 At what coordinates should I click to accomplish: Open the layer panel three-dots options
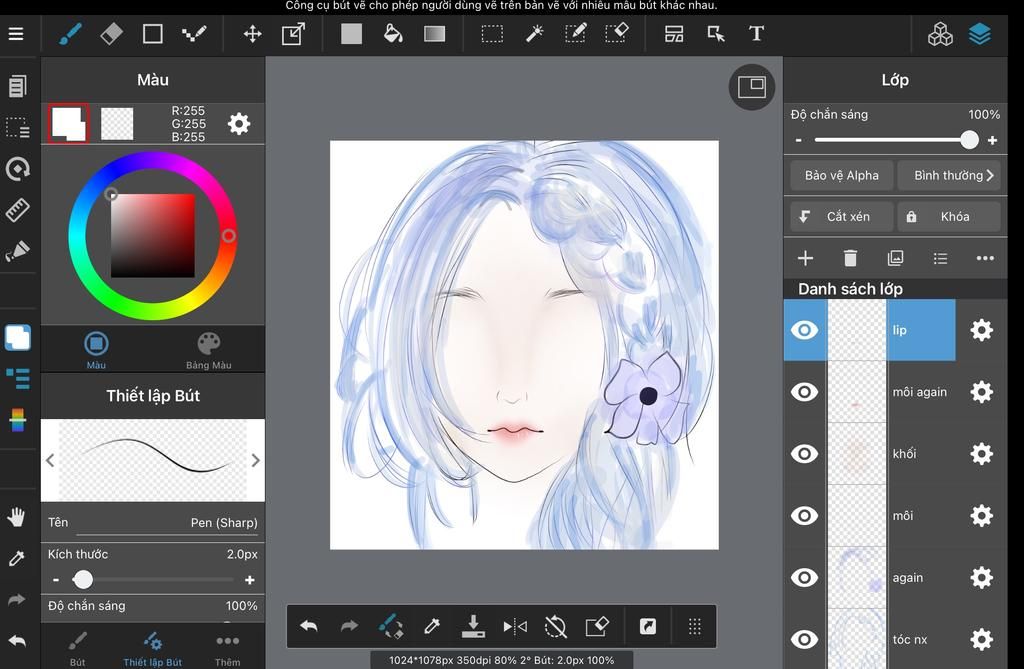985,258
